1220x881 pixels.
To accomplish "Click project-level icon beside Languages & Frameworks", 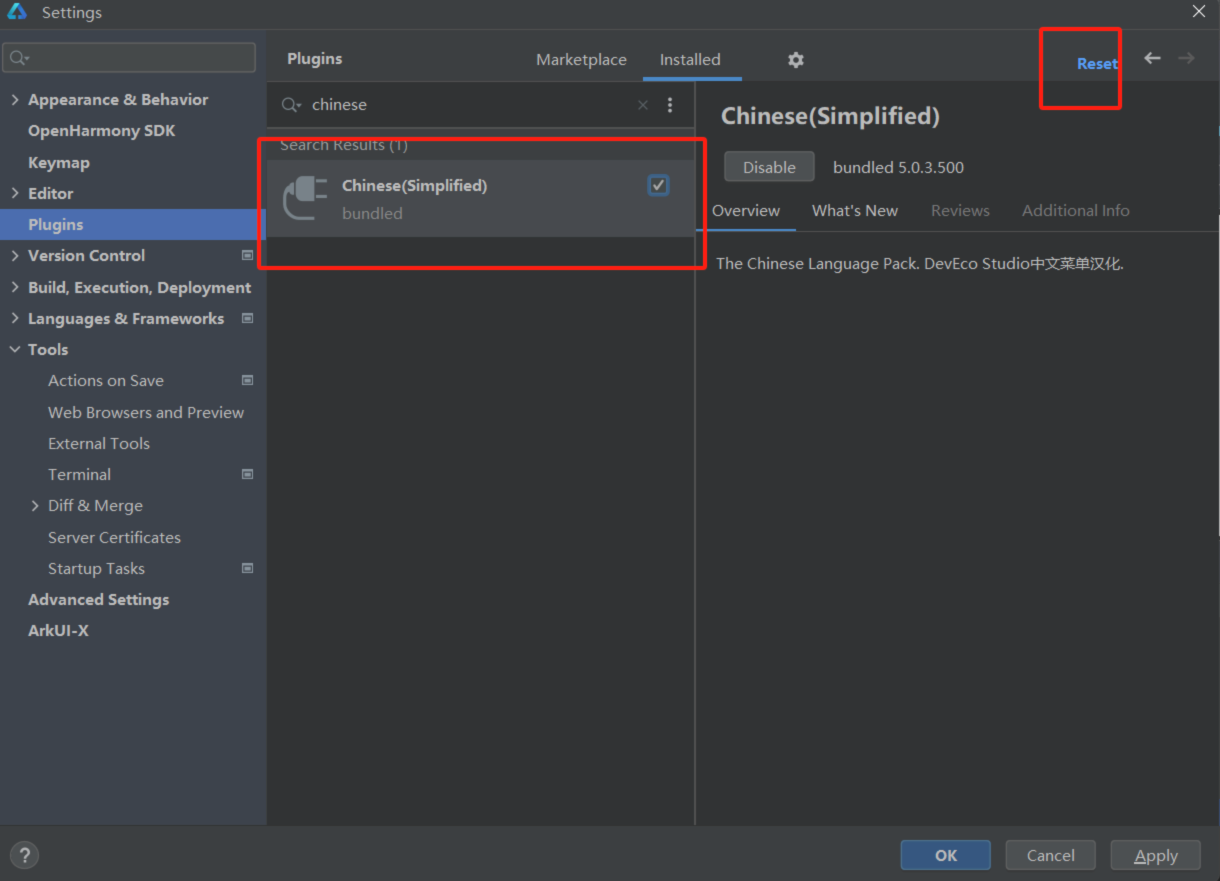I will tap(248, 319).
